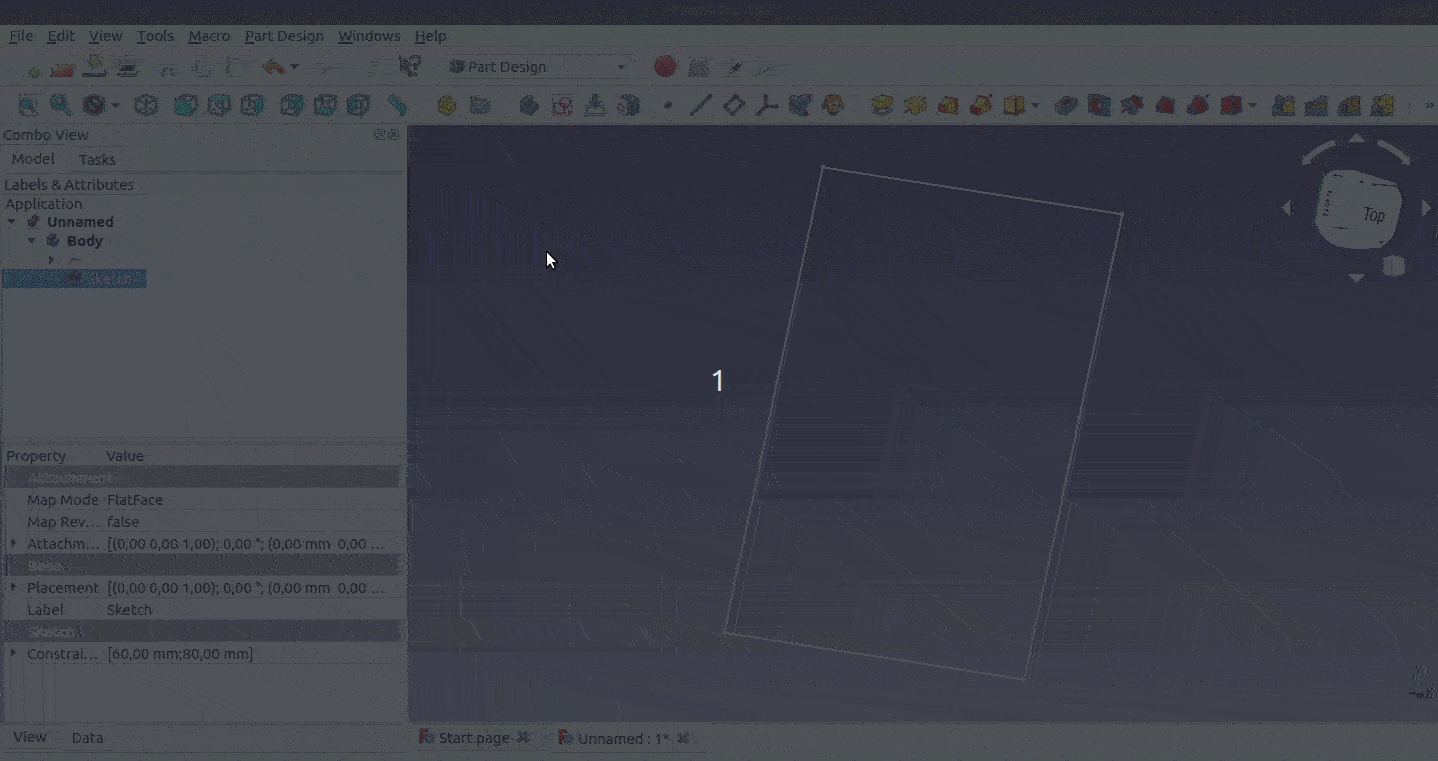Image resolution: width=1438 pixels, height=761 pixels.
Task: Set the top view from toolbar
Action: click(x=219, y=105)
